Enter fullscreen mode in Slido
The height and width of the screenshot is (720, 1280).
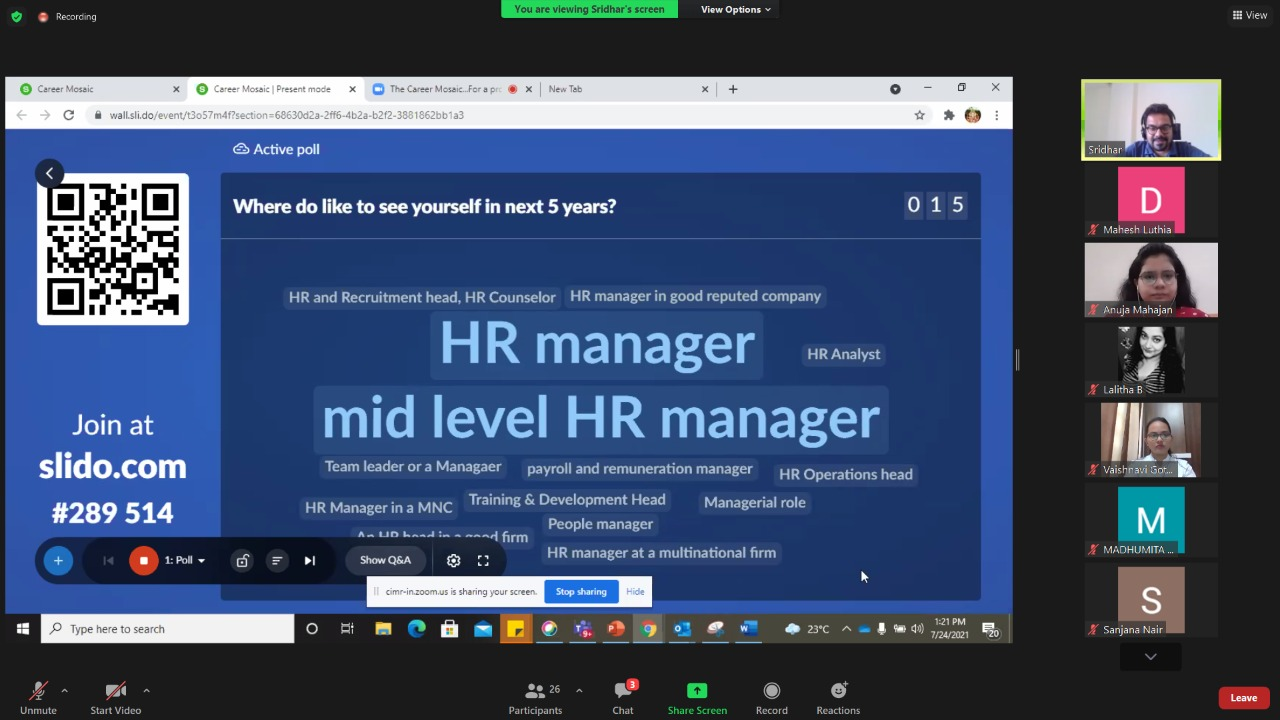point(483,560)
